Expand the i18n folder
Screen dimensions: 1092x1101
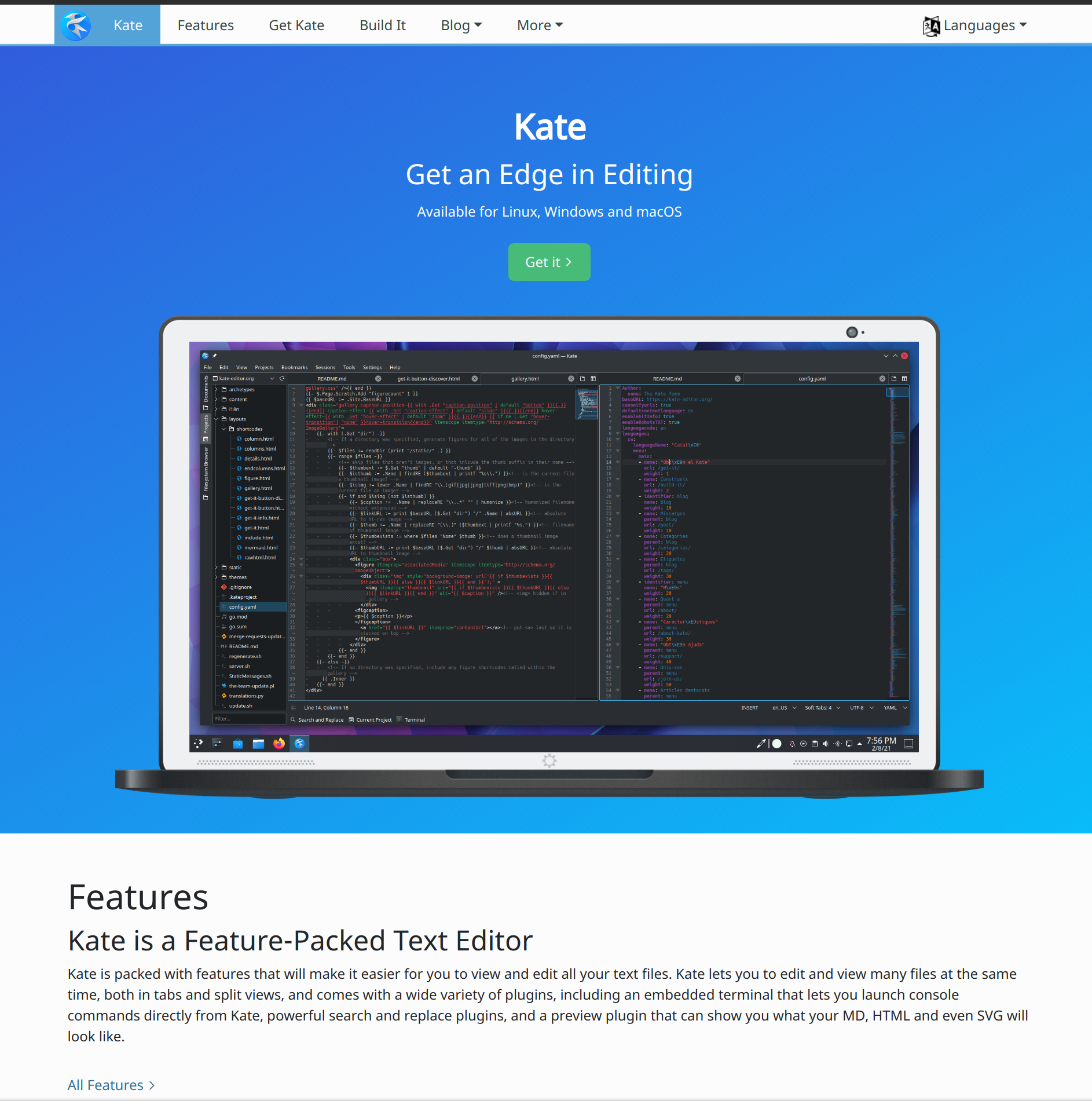pyautogui.click(x=217, y=409)
